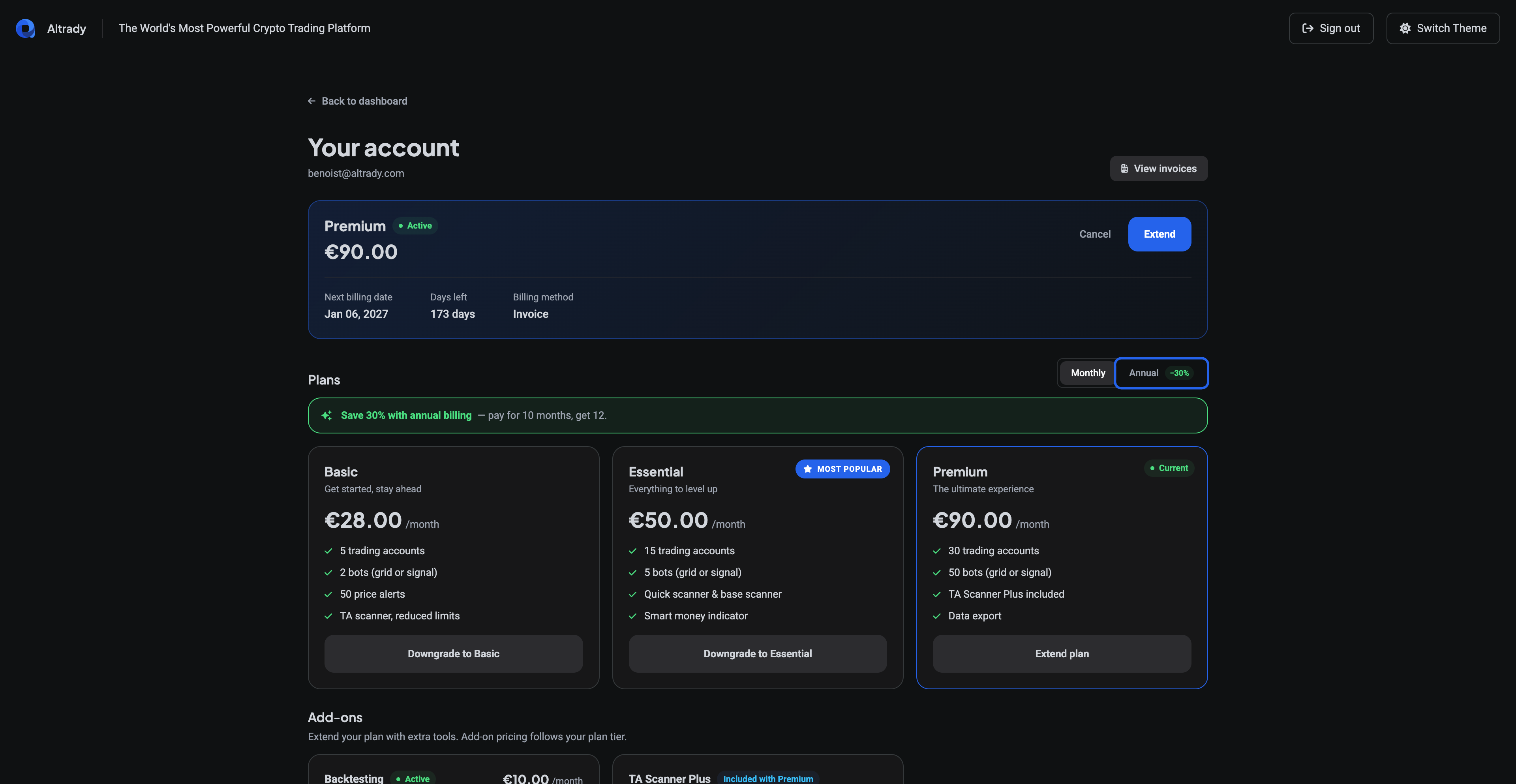Image resolution: width=1516 pixels, height=784 pixels.
Task: Click the checkmark beside 2 bots (grid or signal)
Action: pyautogui.click(x=328, y=573)
